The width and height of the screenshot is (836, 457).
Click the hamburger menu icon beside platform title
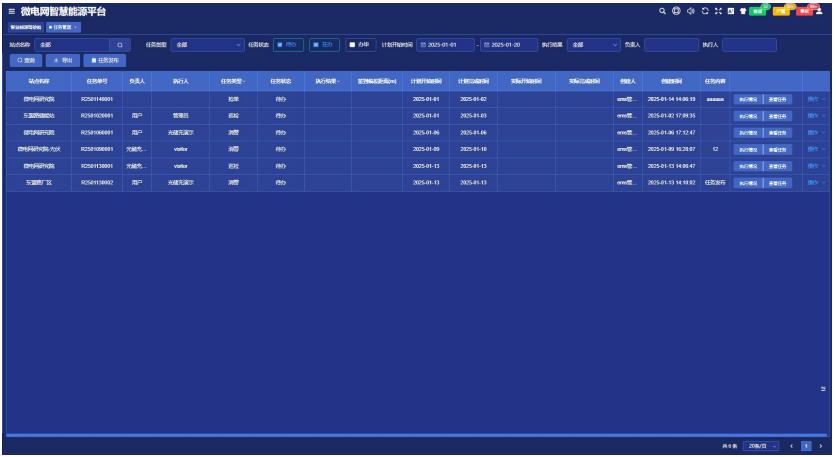10,11
